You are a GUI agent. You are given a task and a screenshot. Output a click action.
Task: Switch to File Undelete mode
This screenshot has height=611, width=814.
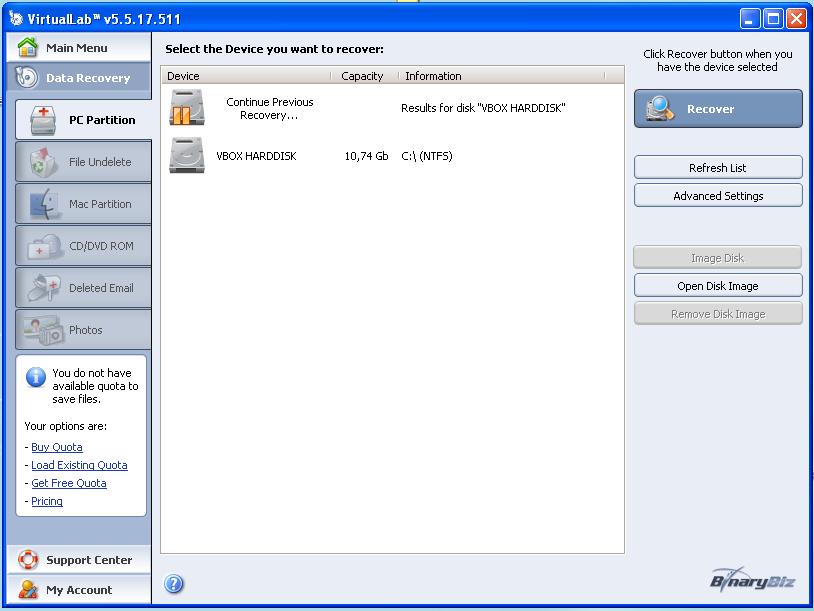coord(83,161)
